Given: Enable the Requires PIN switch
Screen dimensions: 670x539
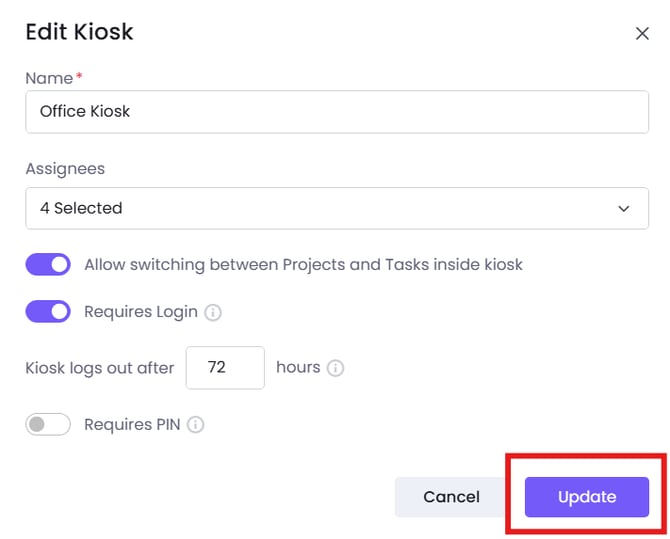Looking at the screenshot, I should [48, 424].
